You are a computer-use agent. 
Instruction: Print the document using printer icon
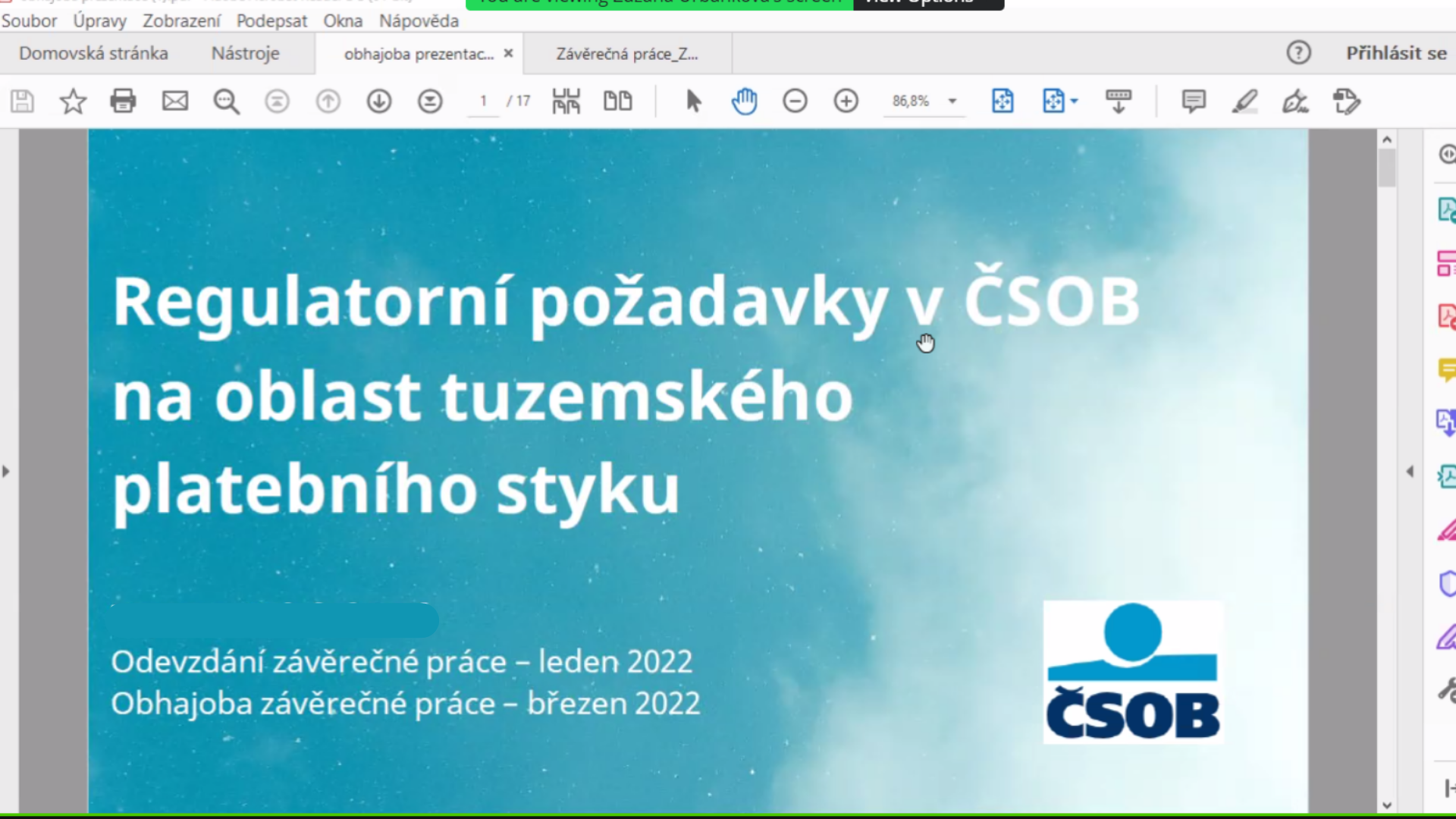click(123, 101)
